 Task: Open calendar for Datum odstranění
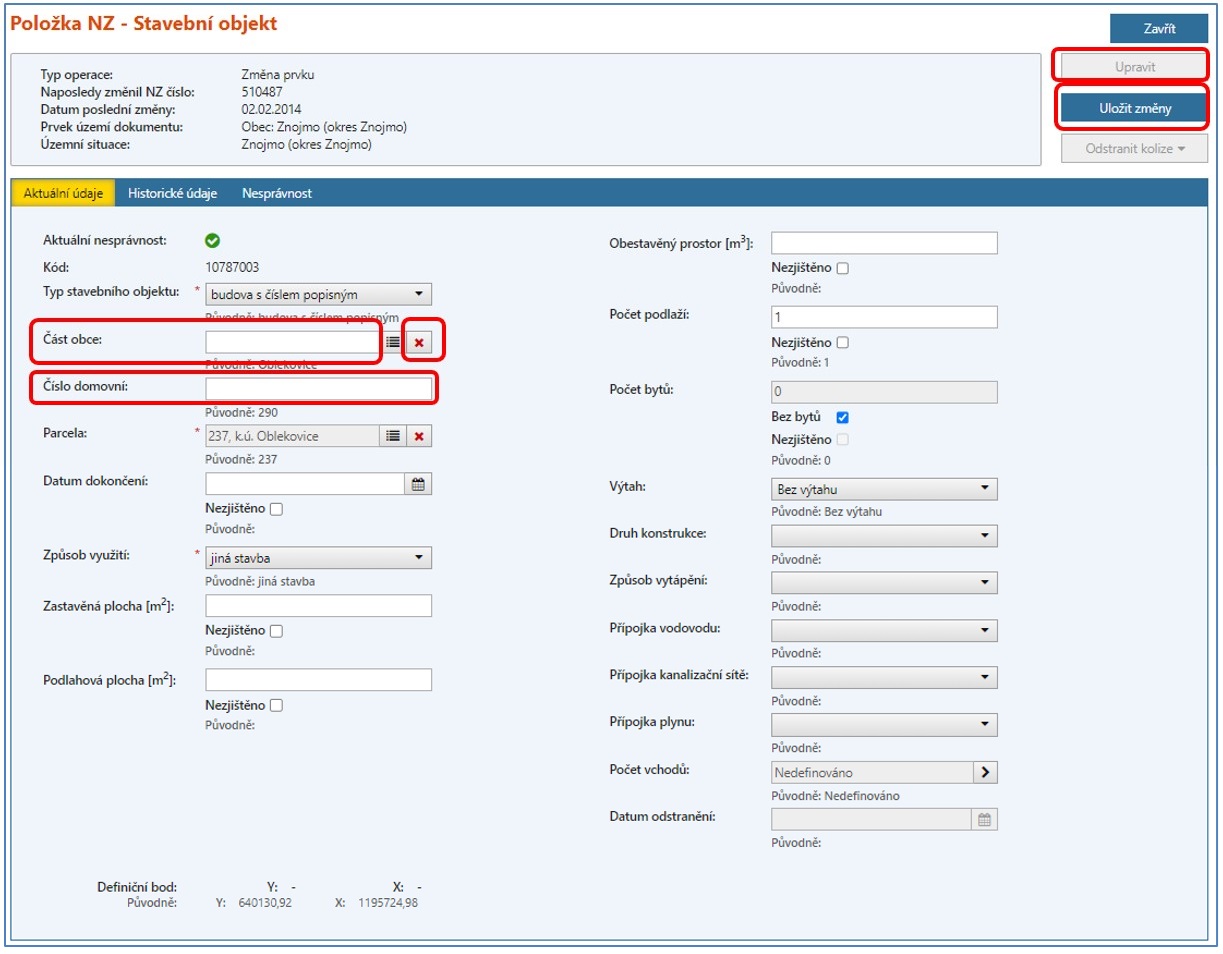[x=984, y=820]
